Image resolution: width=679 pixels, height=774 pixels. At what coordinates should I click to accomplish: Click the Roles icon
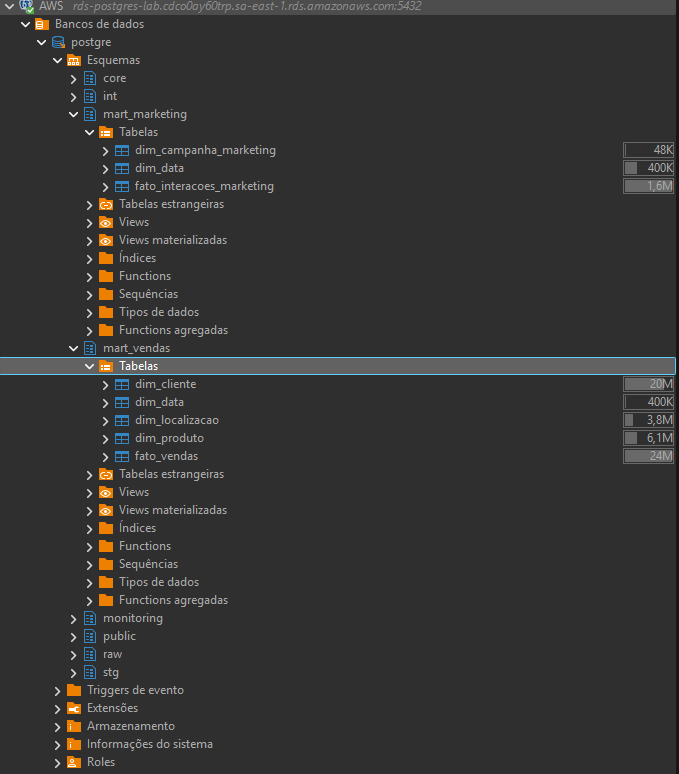(73, 762)
